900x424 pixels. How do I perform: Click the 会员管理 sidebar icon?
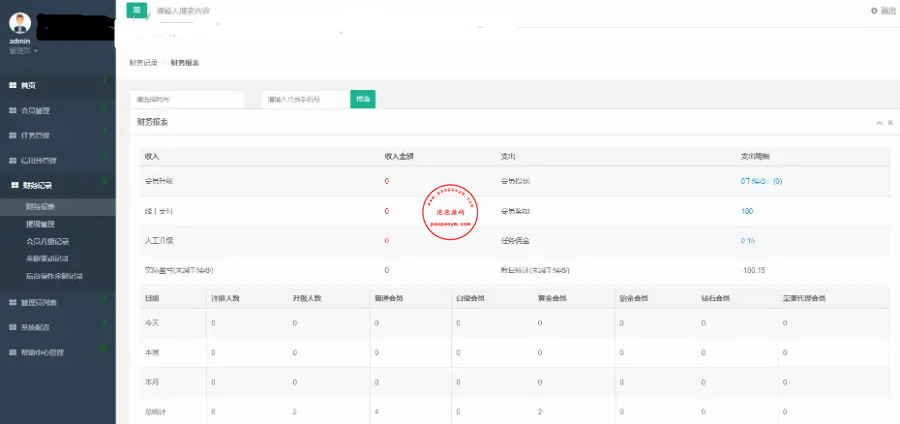[13, 110]
